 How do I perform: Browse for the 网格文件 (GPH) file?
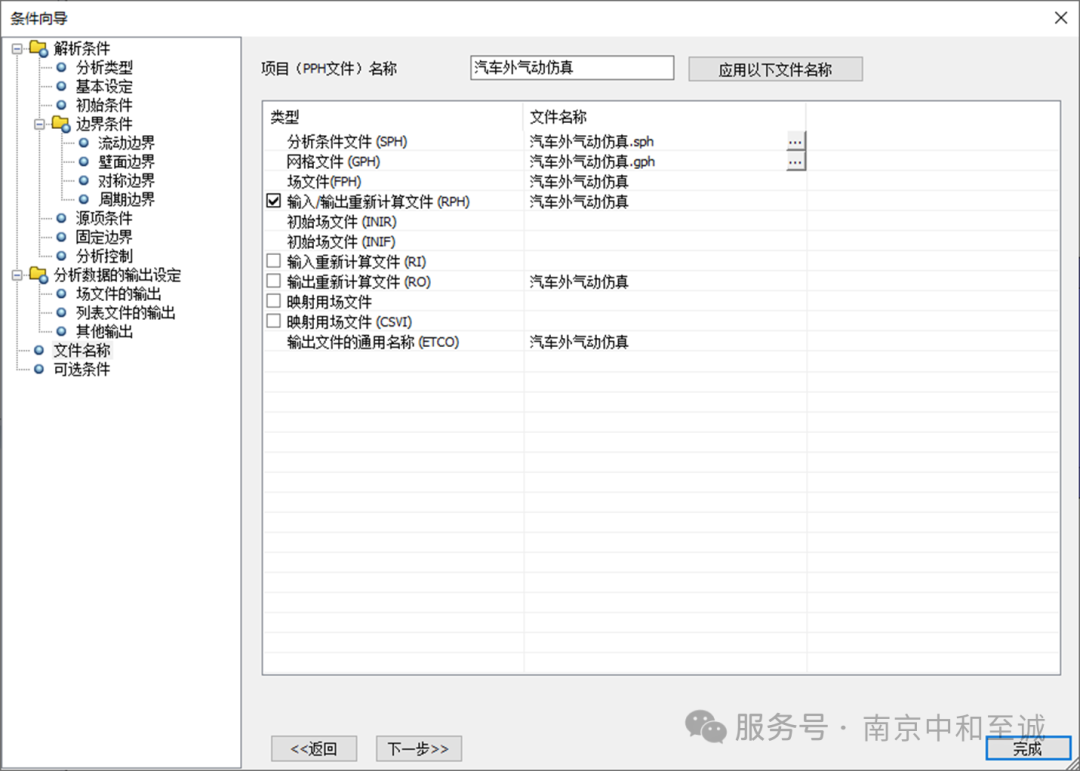click(x=796, y=161)
